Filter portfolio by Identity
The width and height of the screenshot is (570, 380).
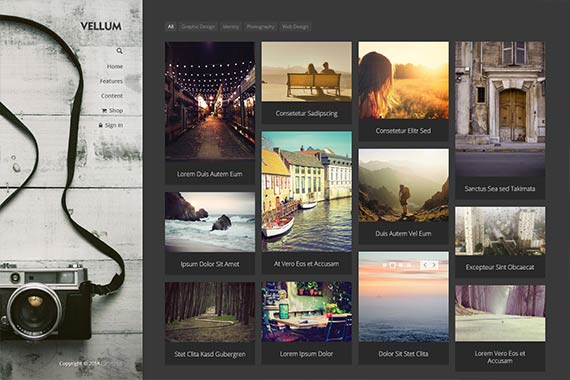pos(231,27)
